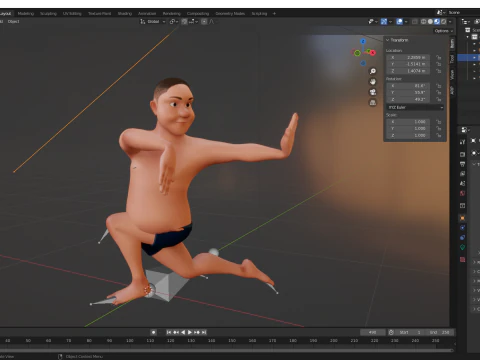The height and width of the screenshot is (360, 480).
Task: Click the Scene name field
Action: [x=463, y=12]
